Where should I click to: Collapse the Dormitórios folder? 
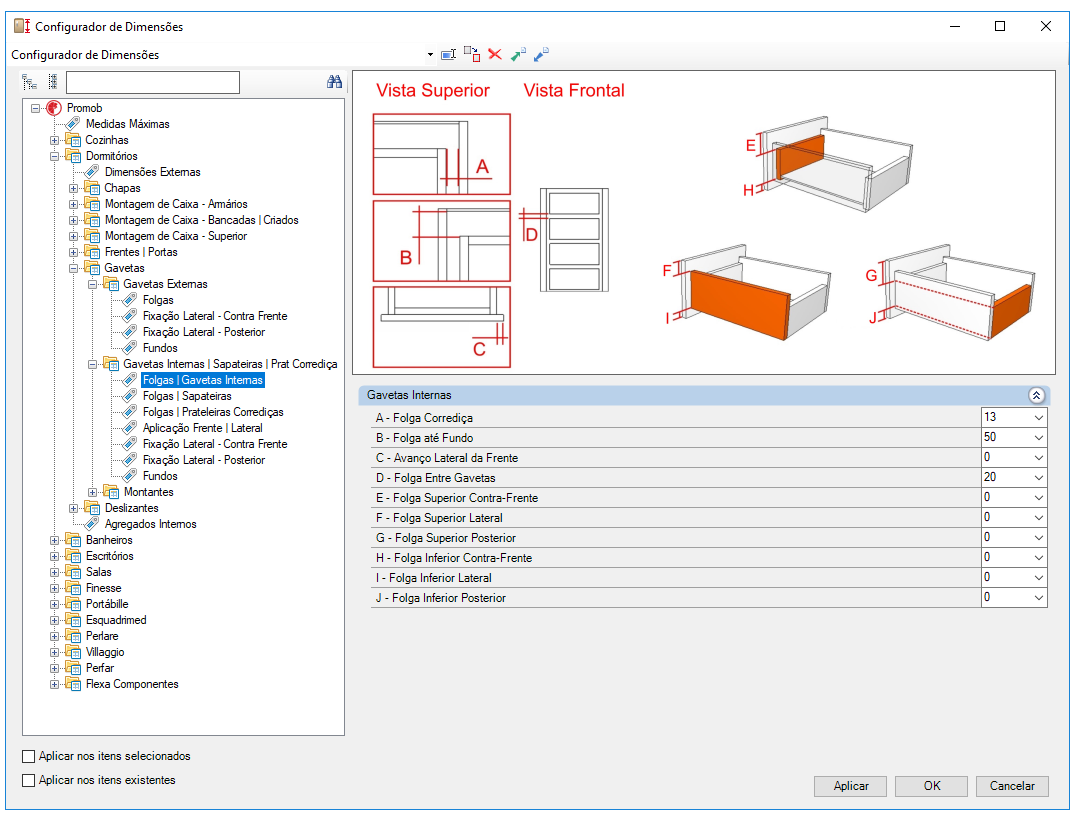pos(54,156)
